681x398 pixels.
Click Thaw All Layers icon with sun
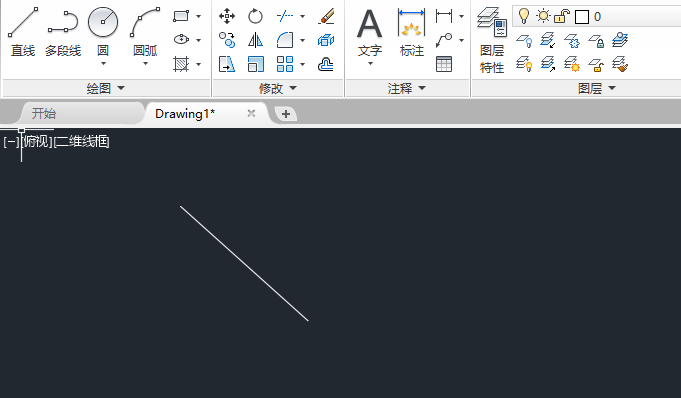572,64
